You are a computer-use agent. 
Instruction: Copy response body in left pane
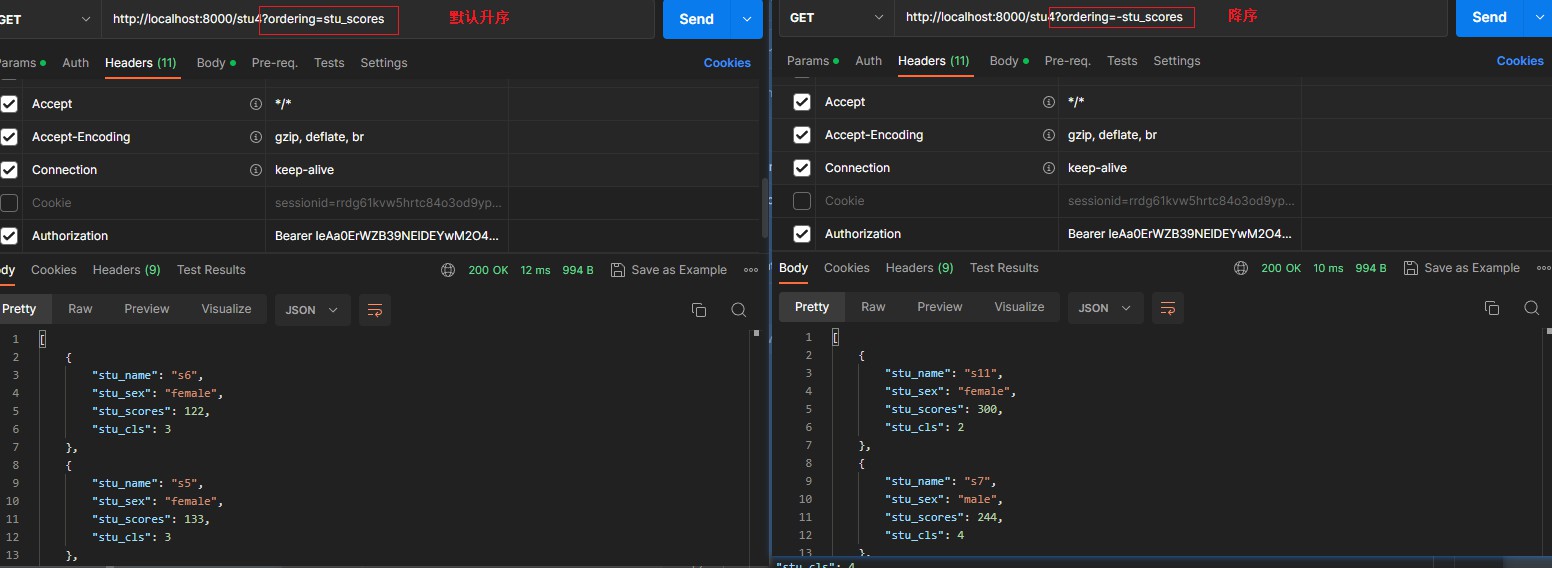699,310
